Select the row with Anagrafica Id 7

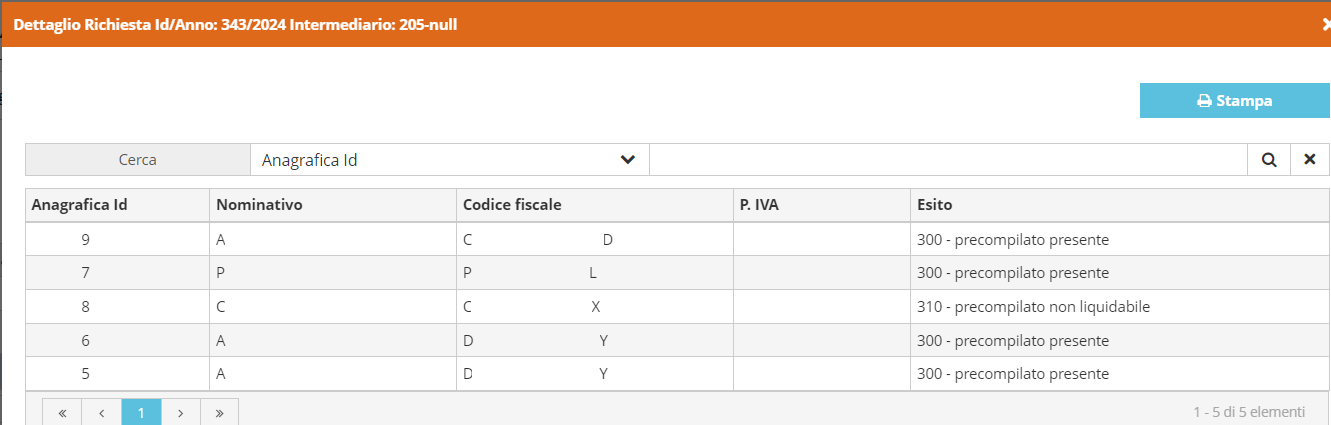click(x=677, y=273)
